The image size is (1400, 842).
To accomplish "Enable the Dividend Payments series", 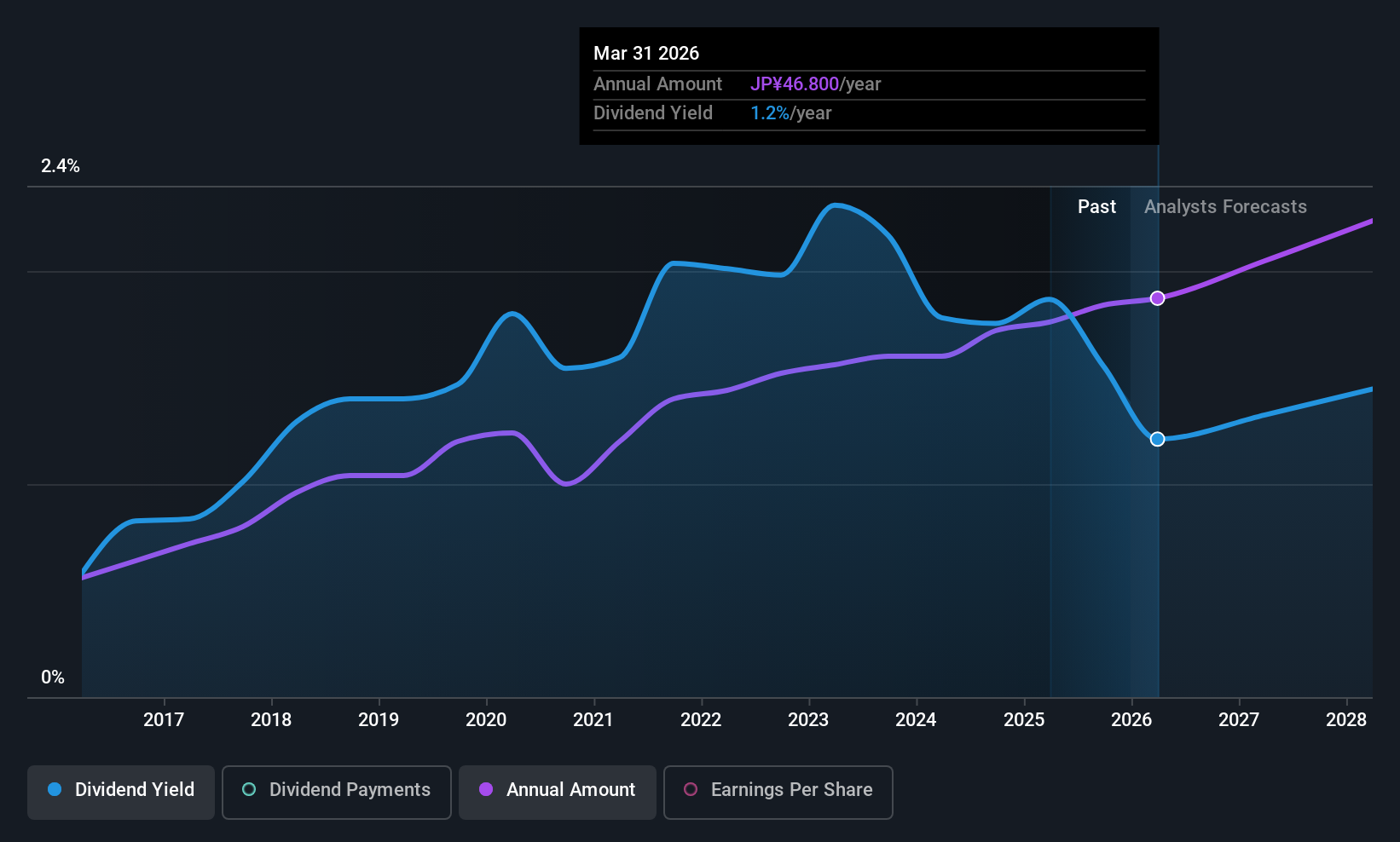I will tap(337, 793).
